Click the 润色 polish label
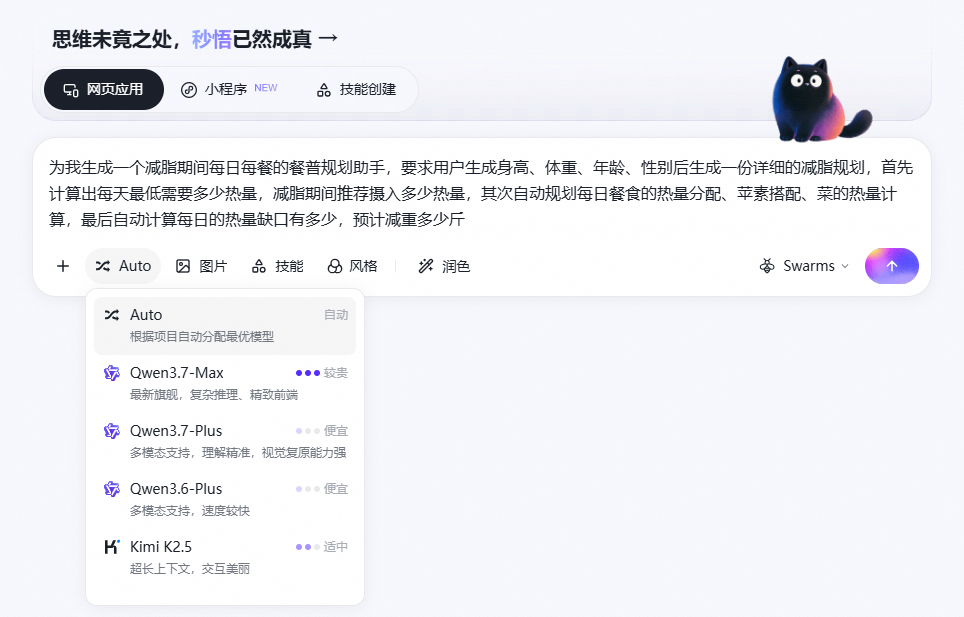Viewport: 964px width, 617px height. click(x=456, y=266)
